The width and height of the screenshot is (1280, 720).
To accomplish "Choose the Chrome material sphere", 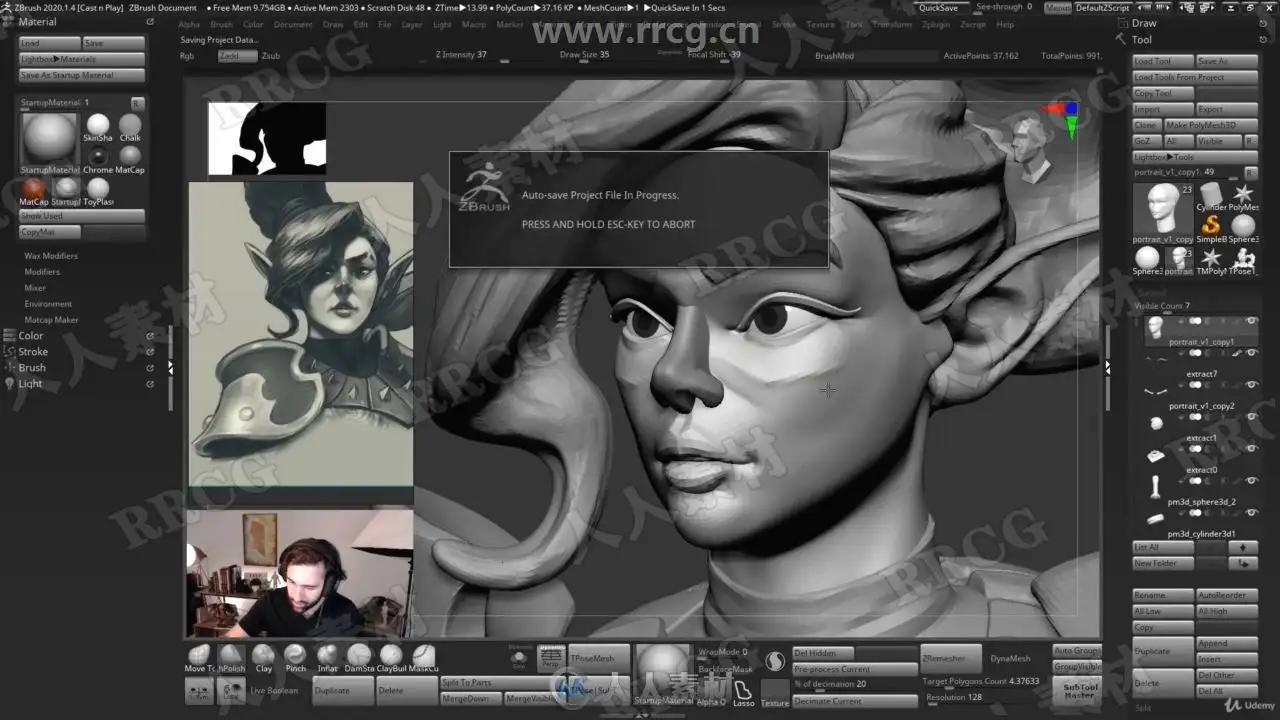I will coord(98,159).
